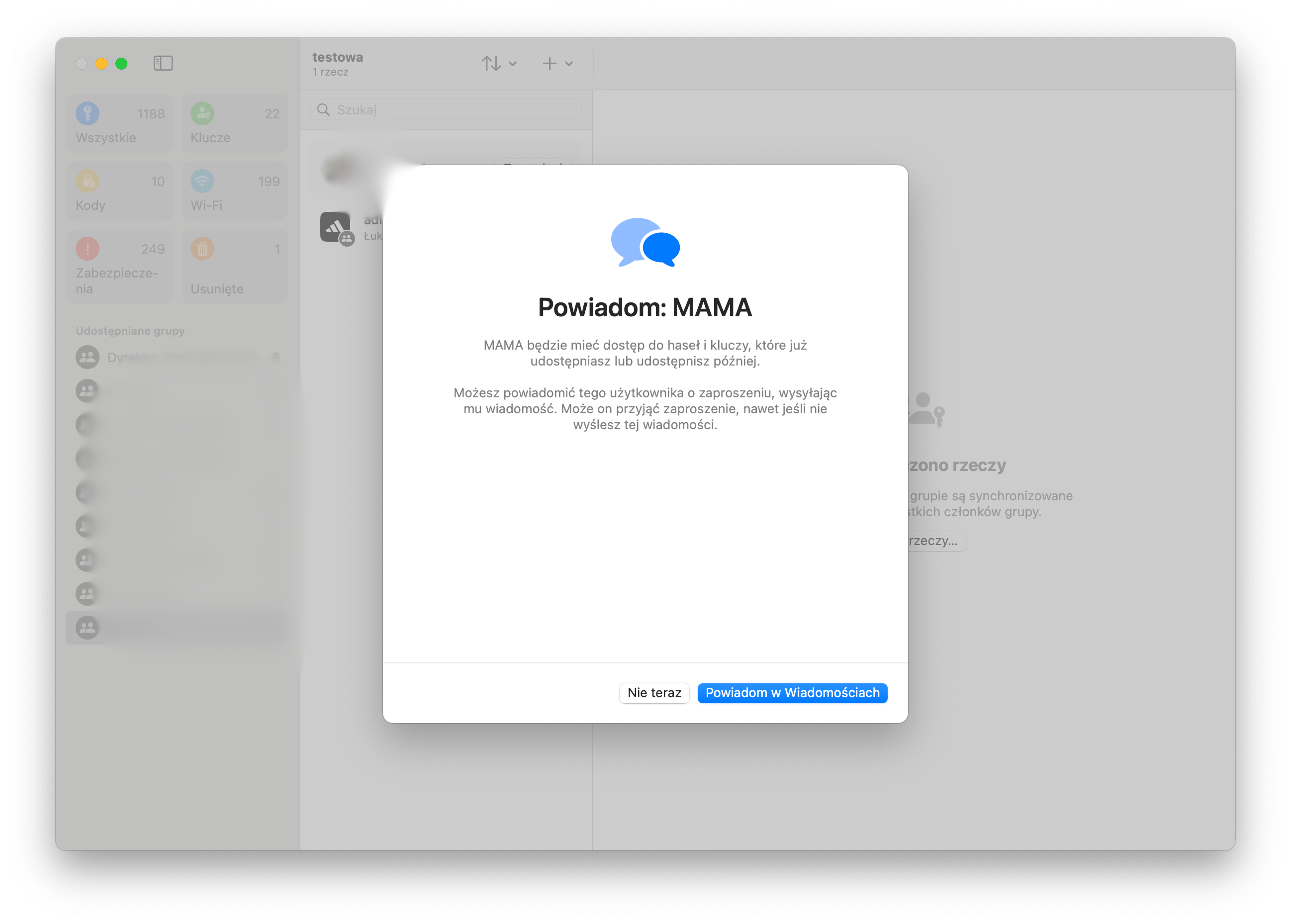Click the green full-screen window button
Image resolution: width=1291 pixels, height=924 pixels.
pyautogui.click(x=121, y=63)
